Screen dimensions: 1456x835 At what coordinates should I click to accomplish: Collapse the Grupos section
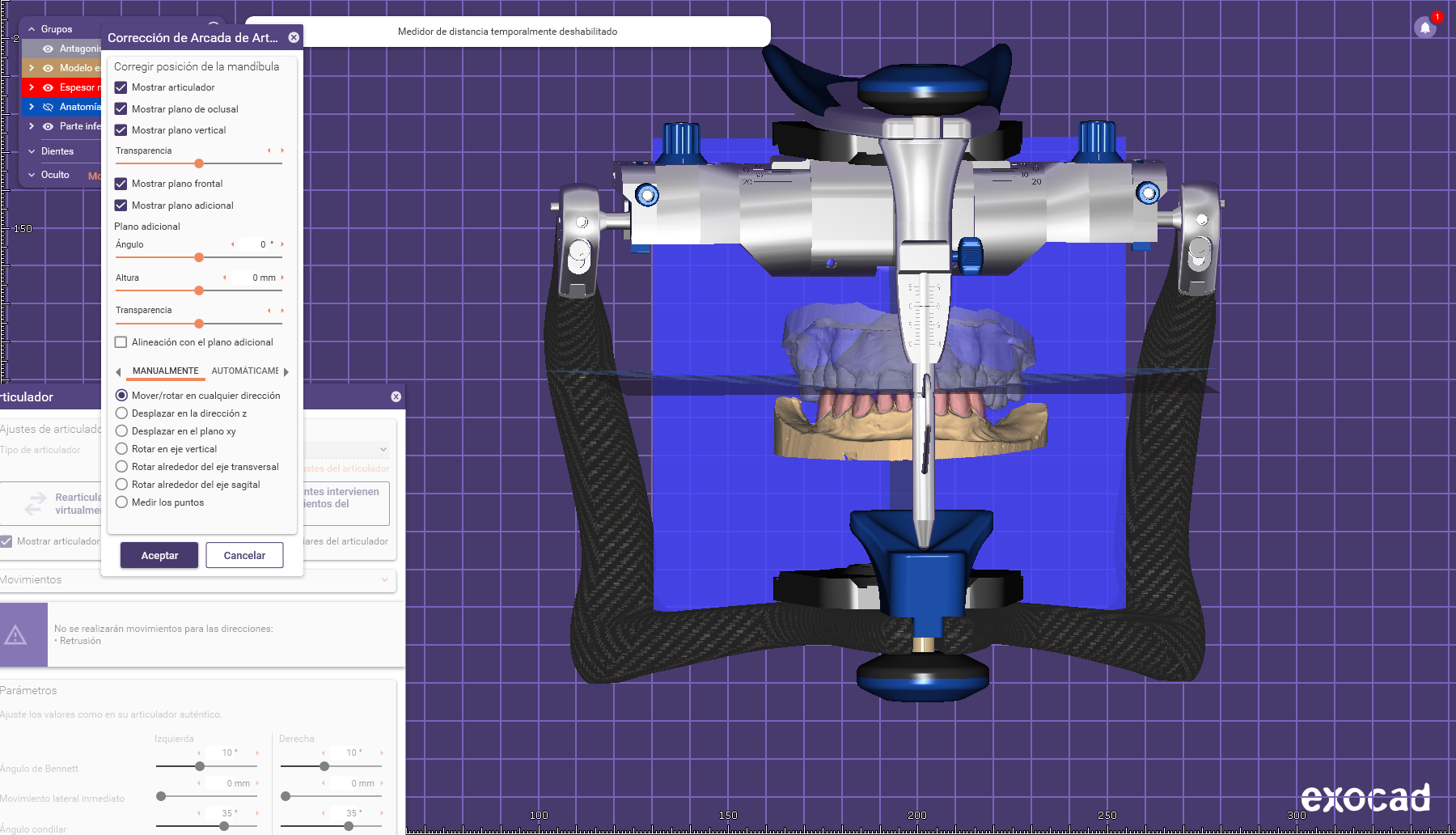tap(32, 29)
